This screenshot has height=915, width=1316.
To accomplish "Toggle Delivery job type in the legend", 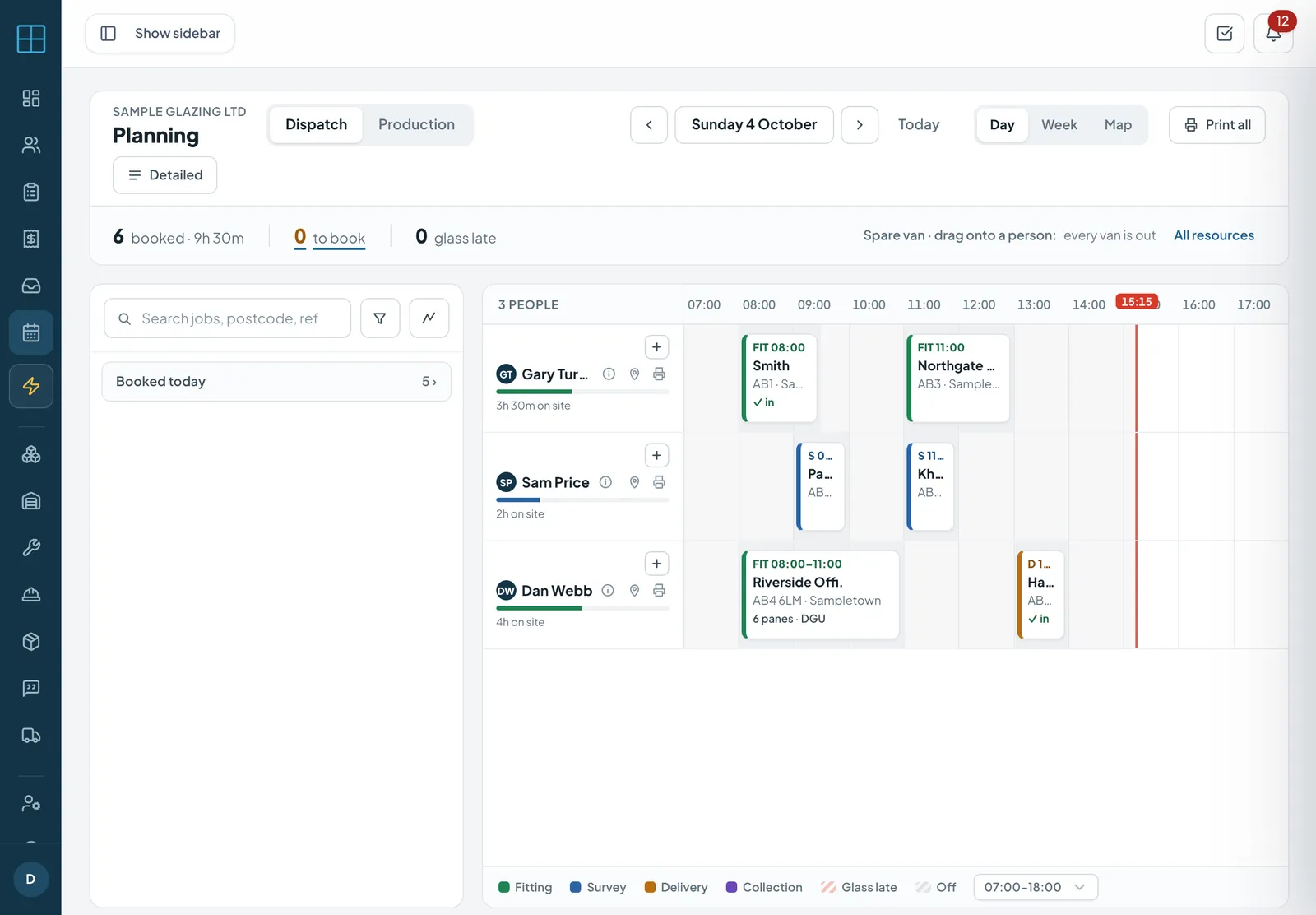I will coord(676,887).
